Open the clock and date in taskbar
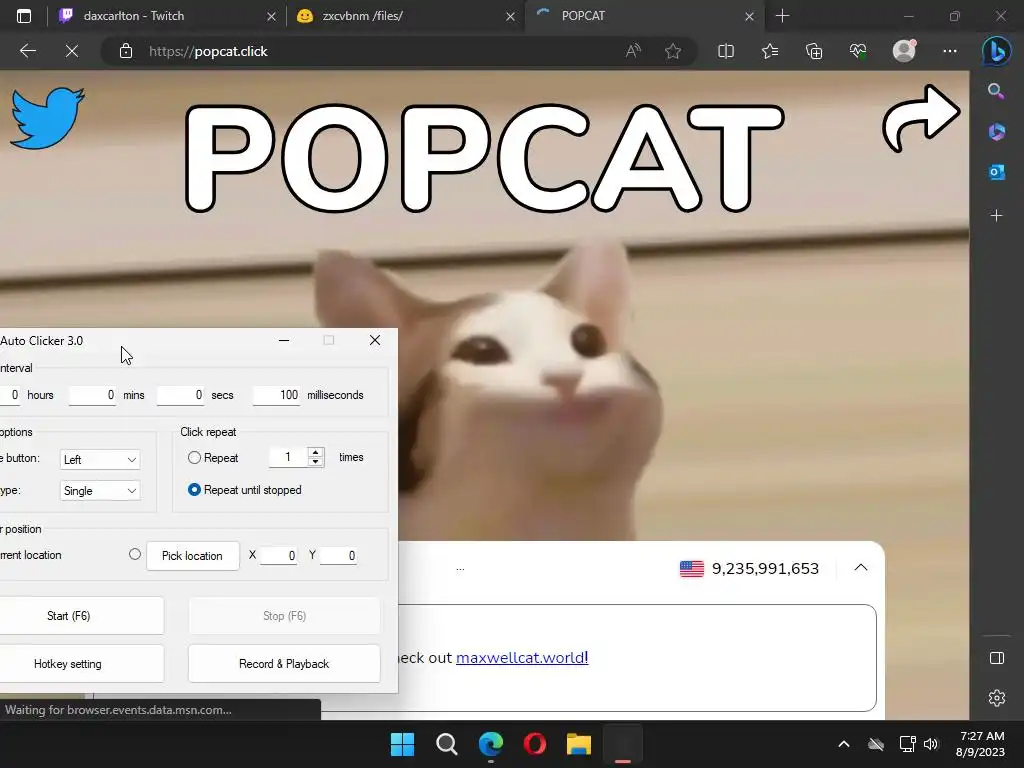 tap(981, 744)
